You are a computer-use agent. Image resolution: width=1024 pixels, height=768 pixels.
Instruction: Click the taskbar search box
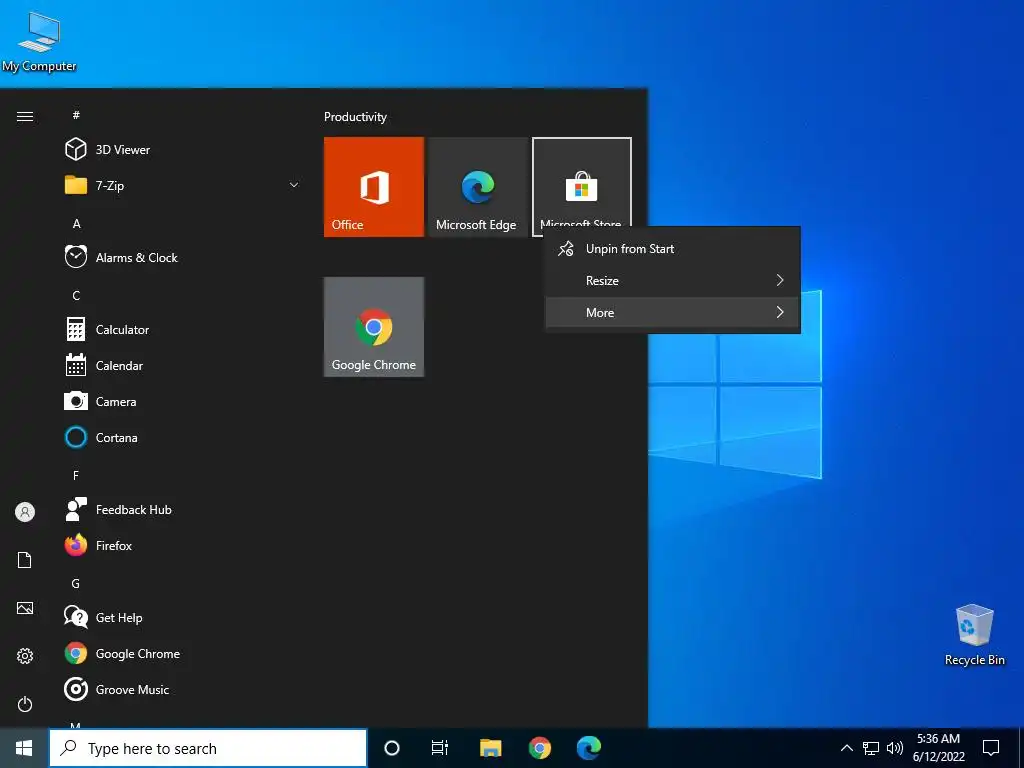point(208,748)
